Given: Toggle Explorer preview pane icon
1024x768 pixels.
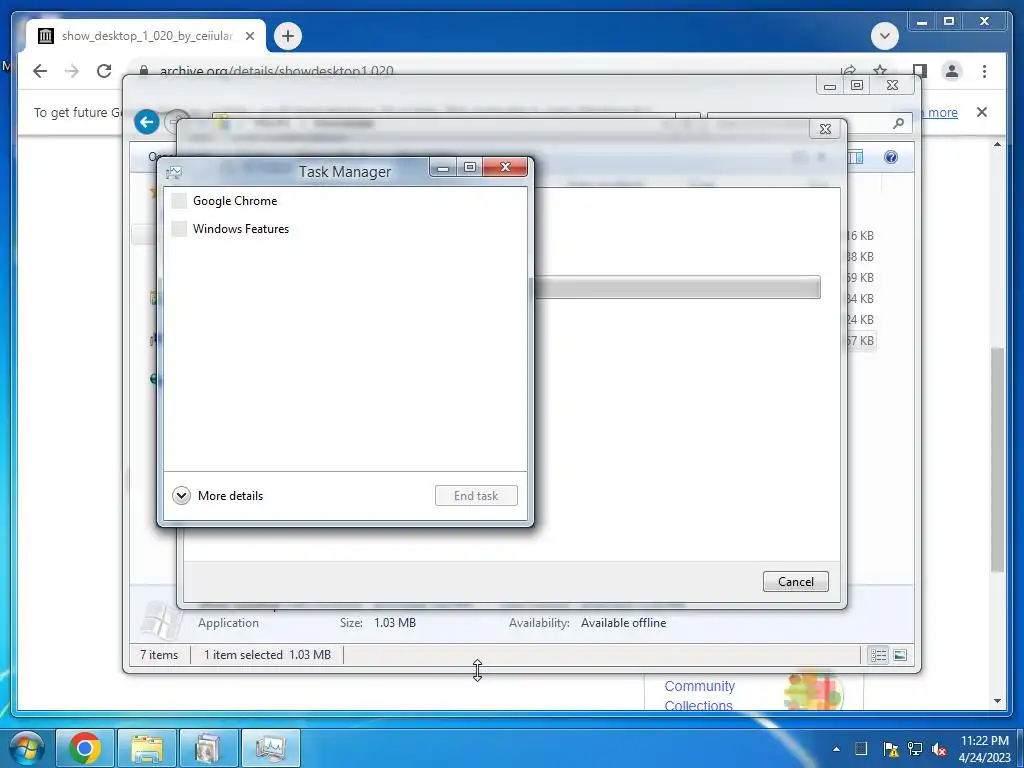Looking at the screenshot, I should 856,157.
